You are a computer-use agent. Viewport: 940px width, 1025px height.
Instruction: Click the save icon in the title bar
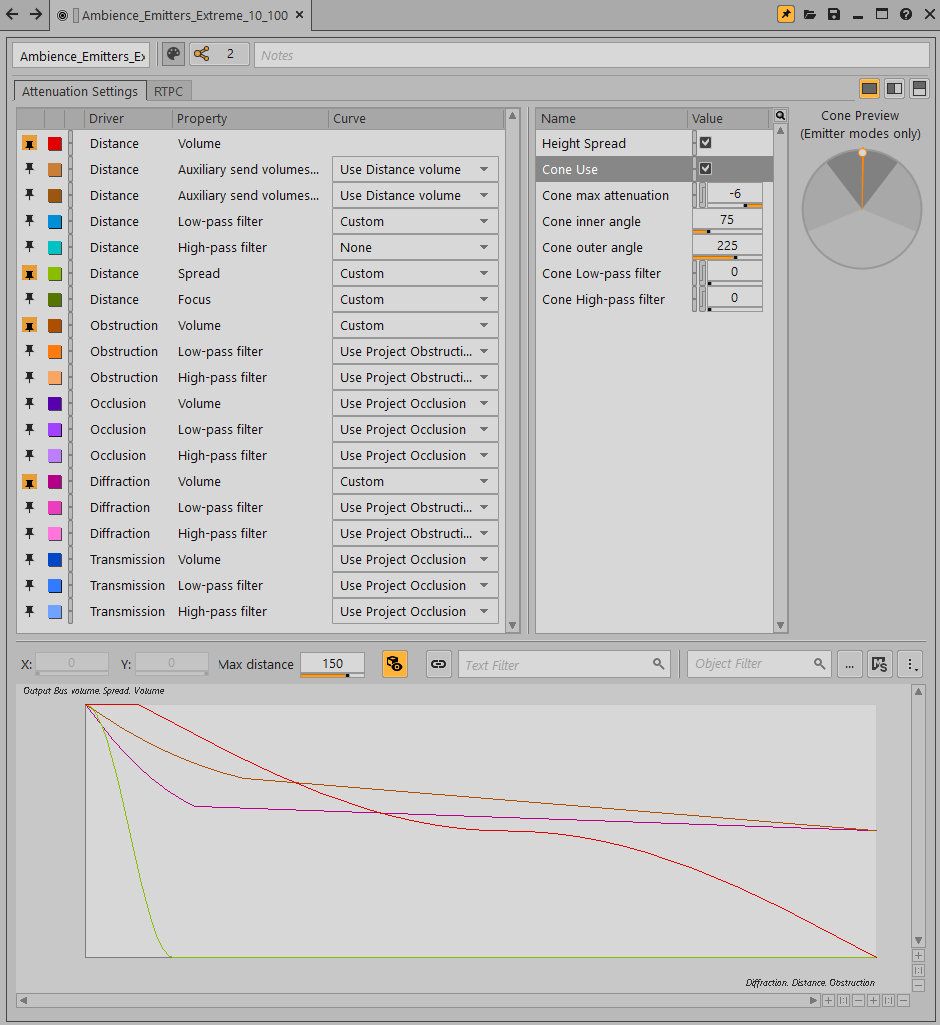pos(834,14)
